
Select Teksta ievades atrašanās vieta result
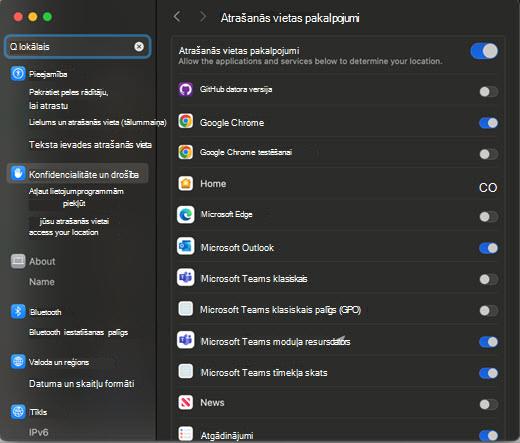tap(90, 145)
